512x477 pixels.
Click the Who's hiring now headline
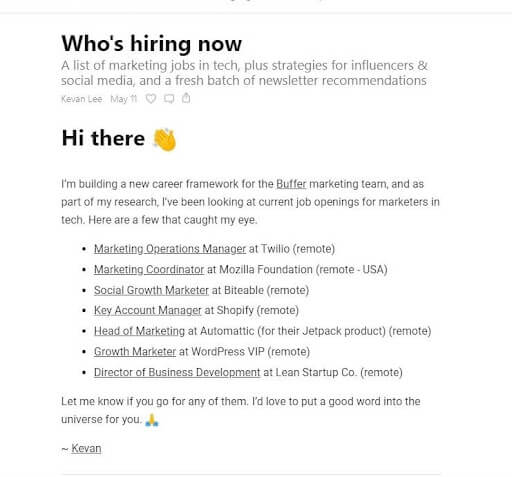tap(152, 44)
